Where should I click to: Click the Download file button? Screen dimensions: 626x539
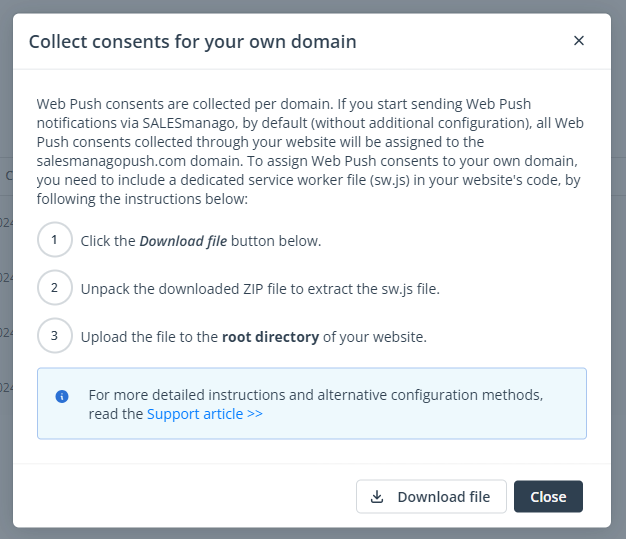tap(431, 497)
